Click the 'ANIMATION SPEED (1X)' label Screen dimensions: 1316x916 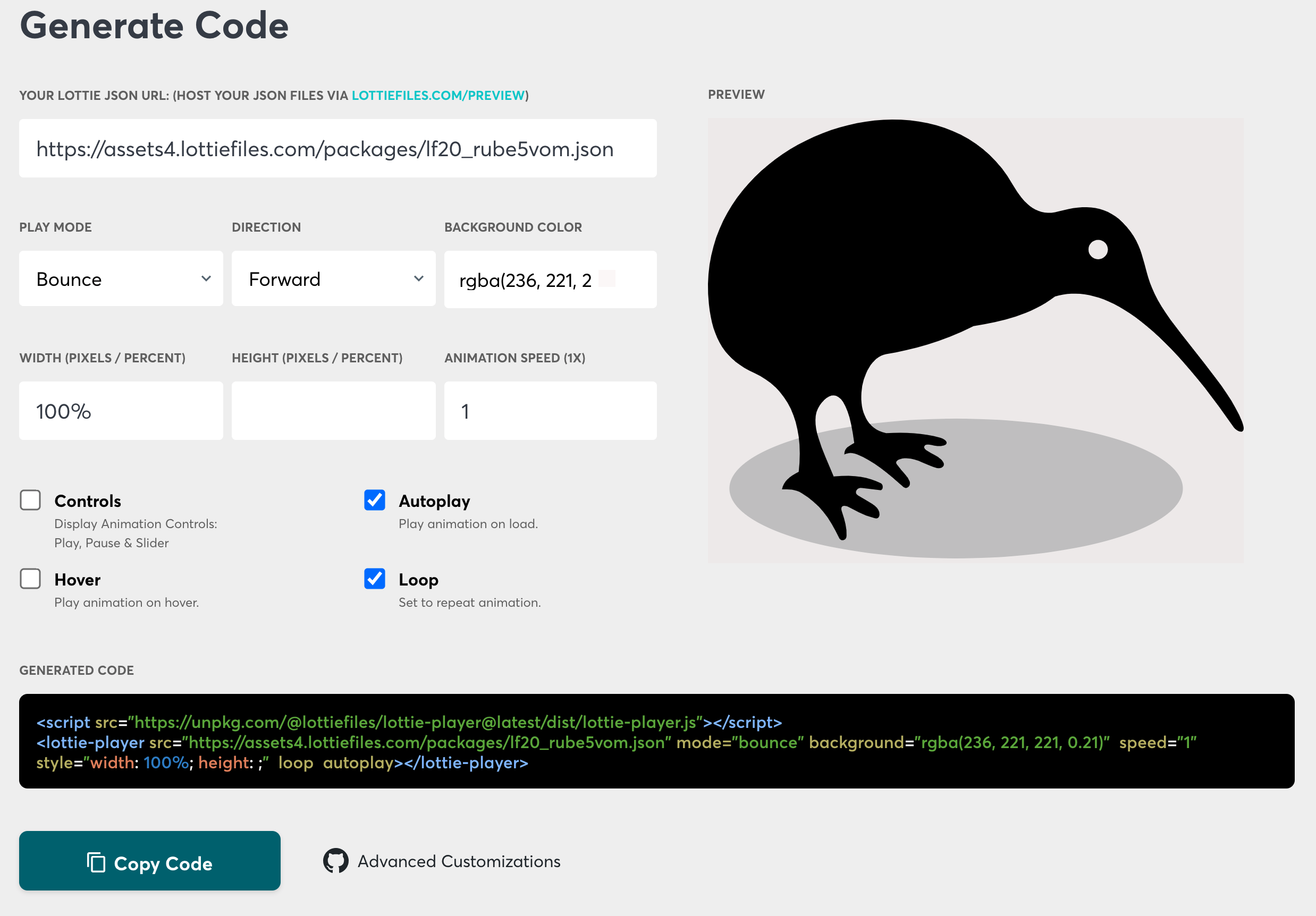[x=514, y=359]
